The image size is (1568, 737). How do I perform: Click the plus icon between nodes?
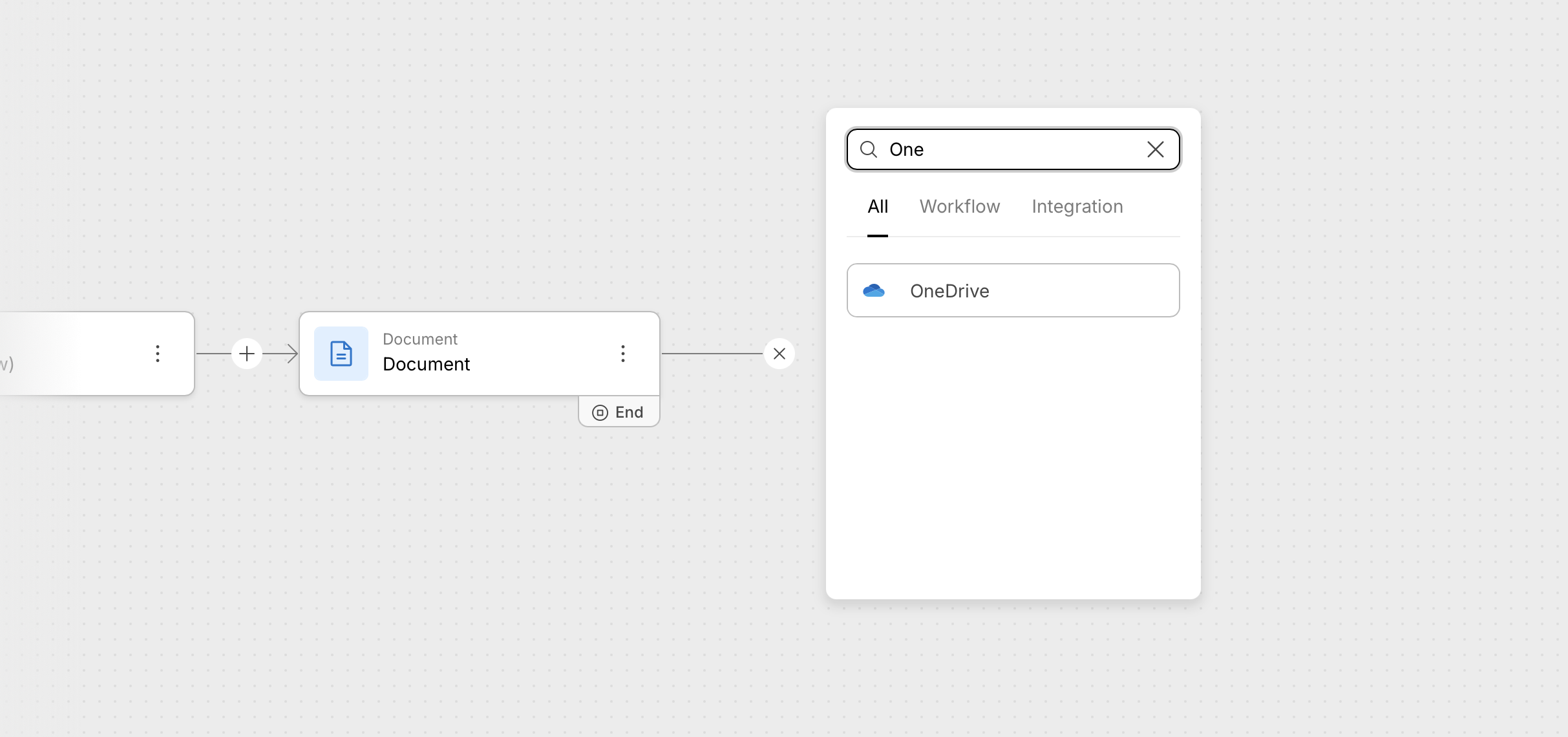[247, 354]
